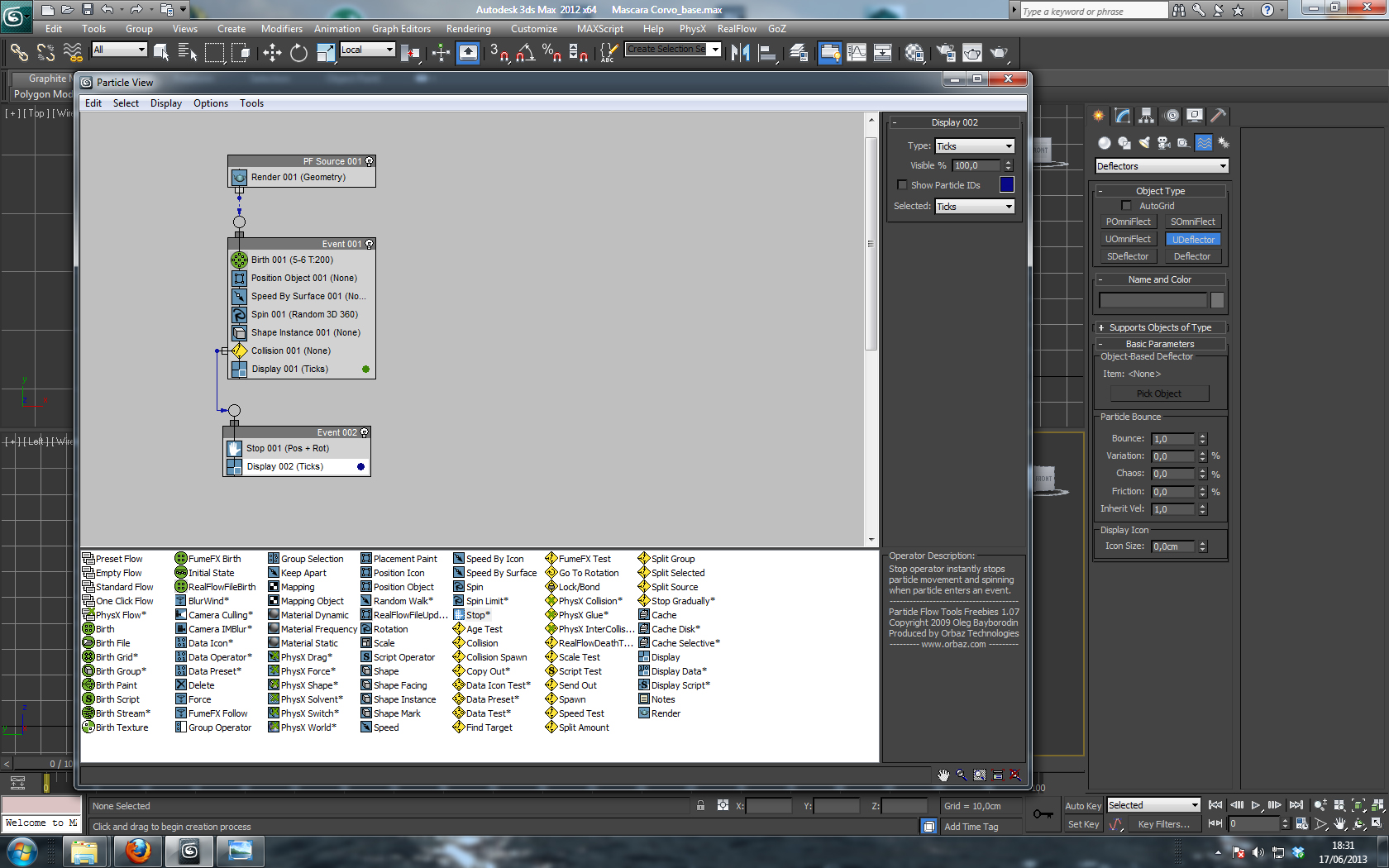Open the Hierarchy command panel tab

point(1146,116)
